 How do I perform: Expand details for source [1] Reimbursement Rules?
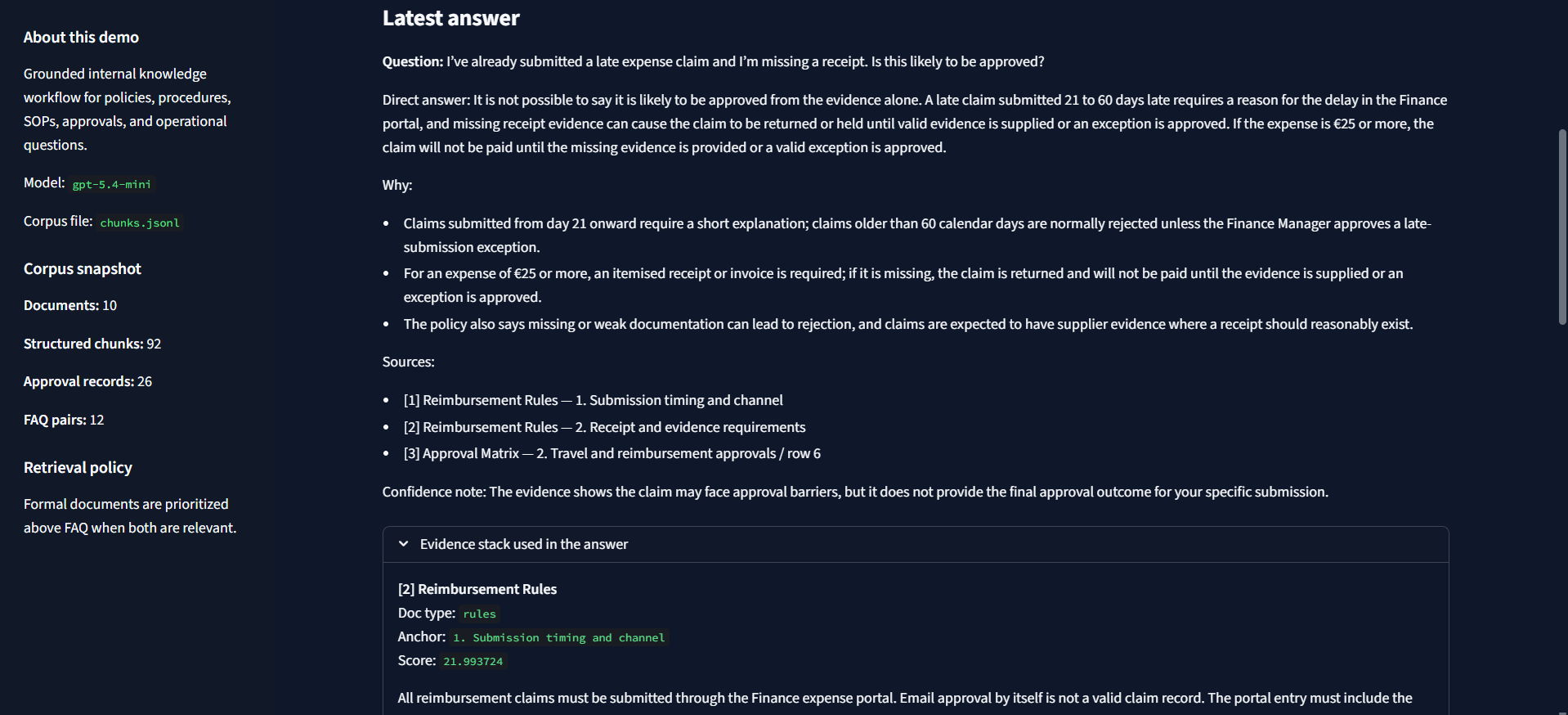tap(592, 400)
